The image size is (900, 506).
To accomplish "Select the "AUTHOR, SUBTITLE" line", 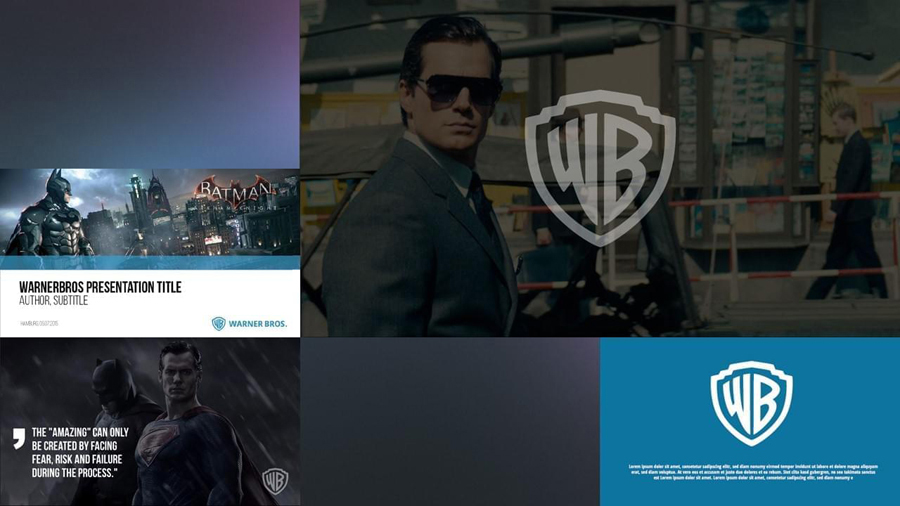I will click(x=53, y=301).
